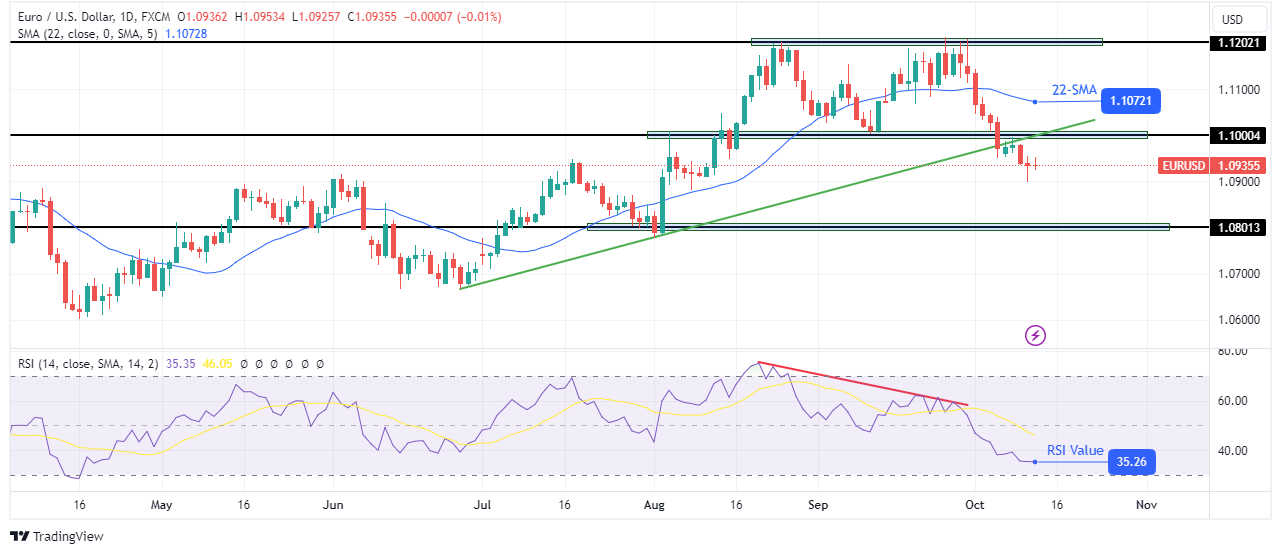
Task: Click the purple lightning event icon
Action: (x=1035, y=335)
